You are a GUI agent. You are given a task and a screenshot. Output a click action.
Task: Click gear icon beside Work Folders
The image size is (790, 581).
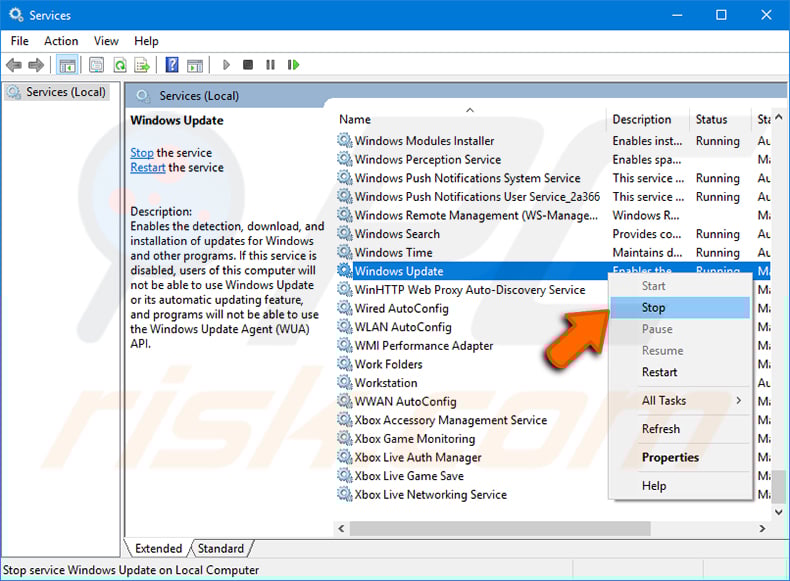(345, 364)
